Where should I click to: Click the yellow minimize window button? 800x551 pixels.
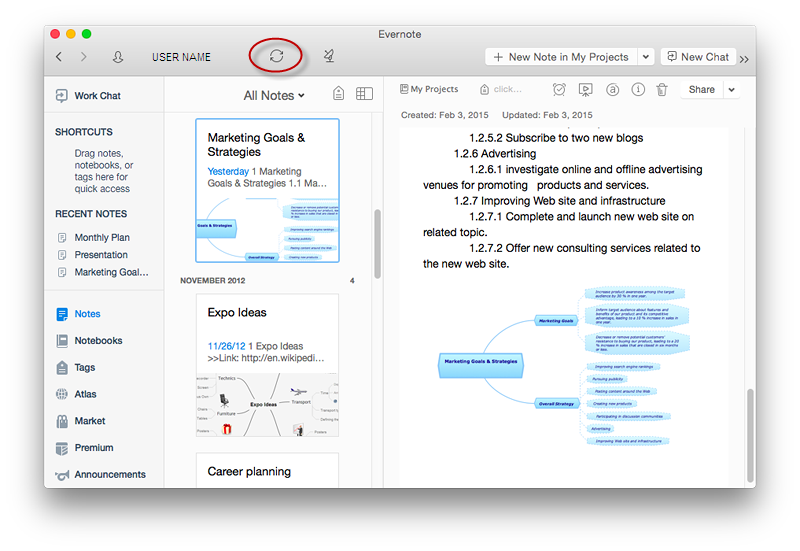tap(71, 34)
